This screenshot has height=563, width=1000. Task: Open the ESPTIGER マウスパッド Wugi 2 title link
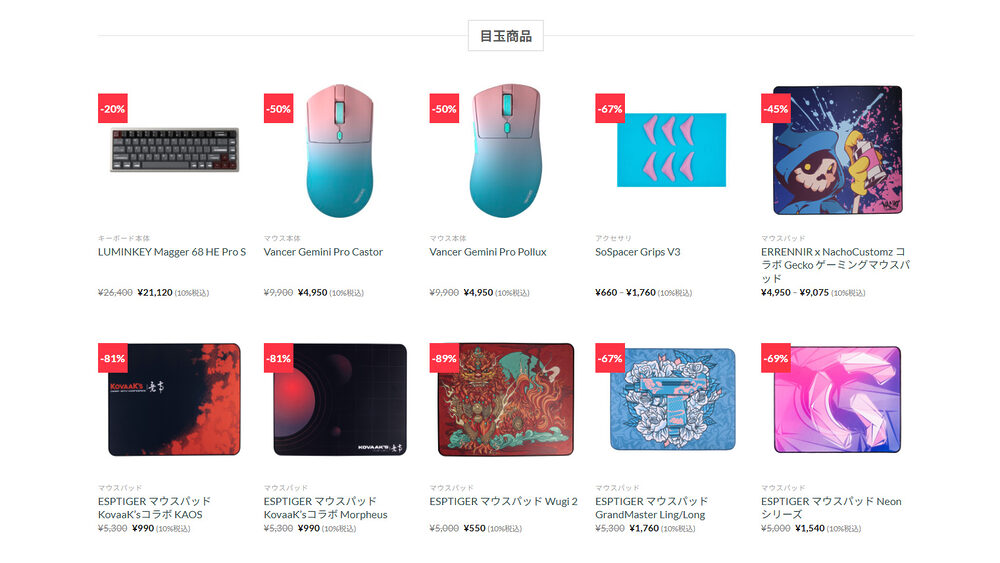pyautogui.click(x=503, y=501)
